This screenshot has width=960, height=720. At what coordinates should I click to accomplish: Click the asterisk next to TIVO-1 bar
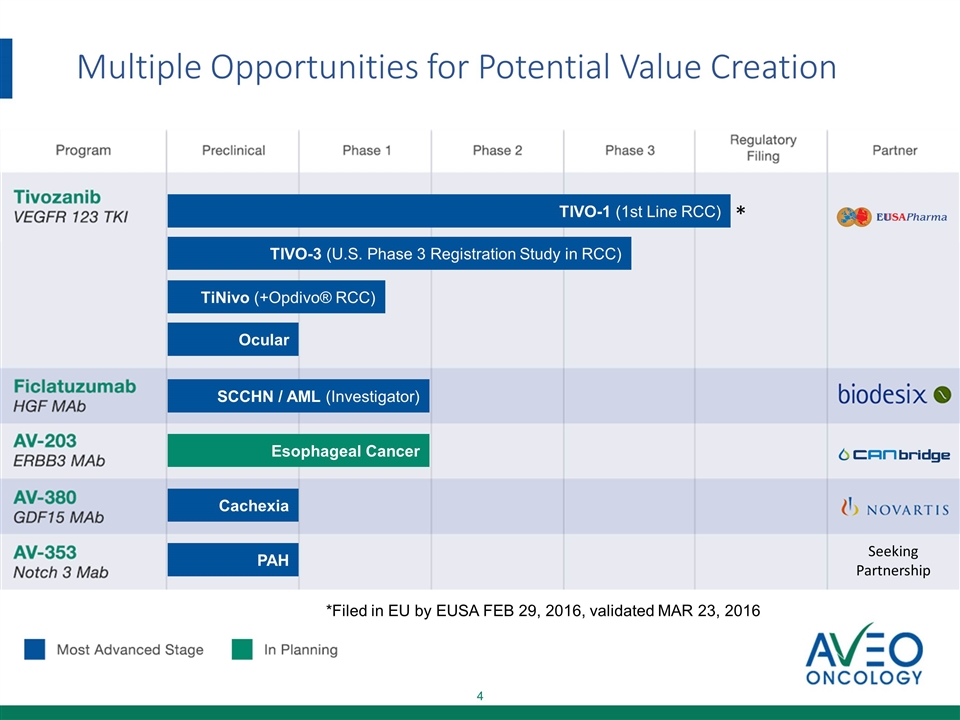tap(741, 213)
